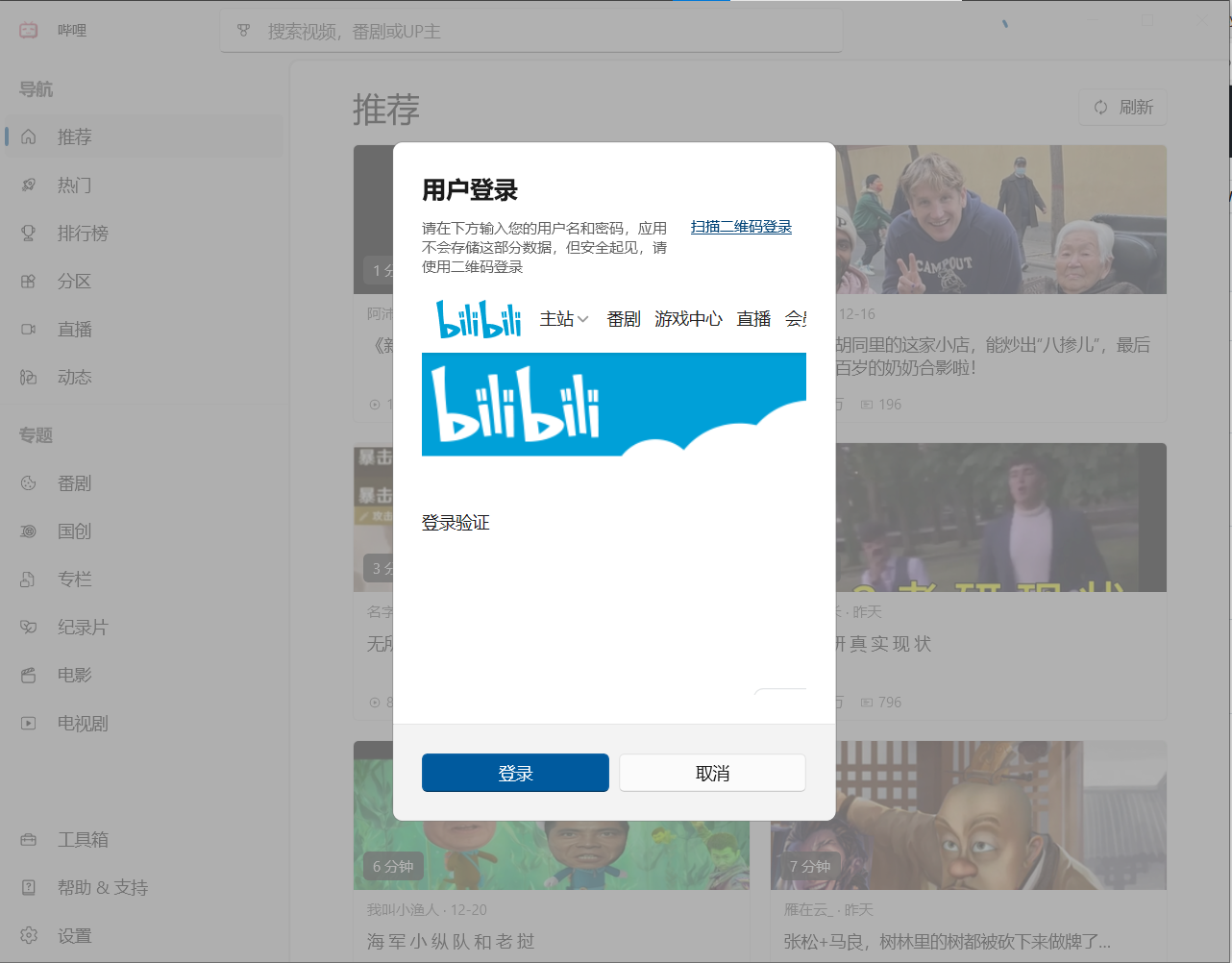Open 纪录片 via its sidebar icon
This screenshot has width=1232, height=963.
[29, 627]
